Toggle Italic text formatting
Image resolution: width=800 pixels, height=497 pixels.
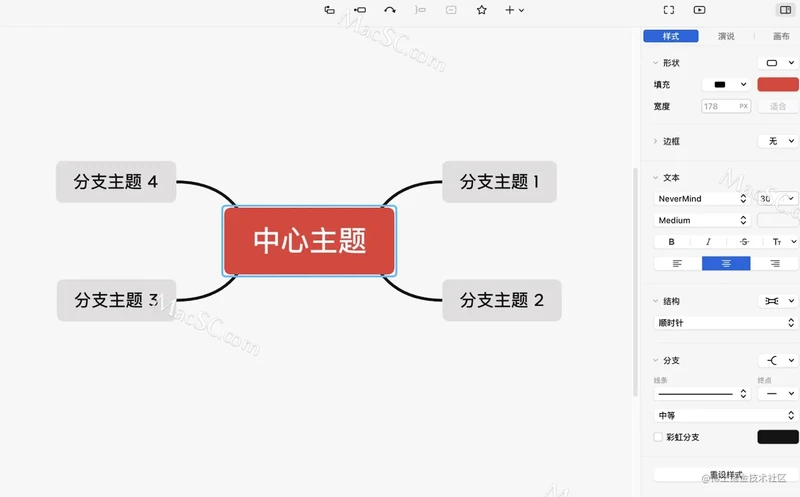(708, 242)
